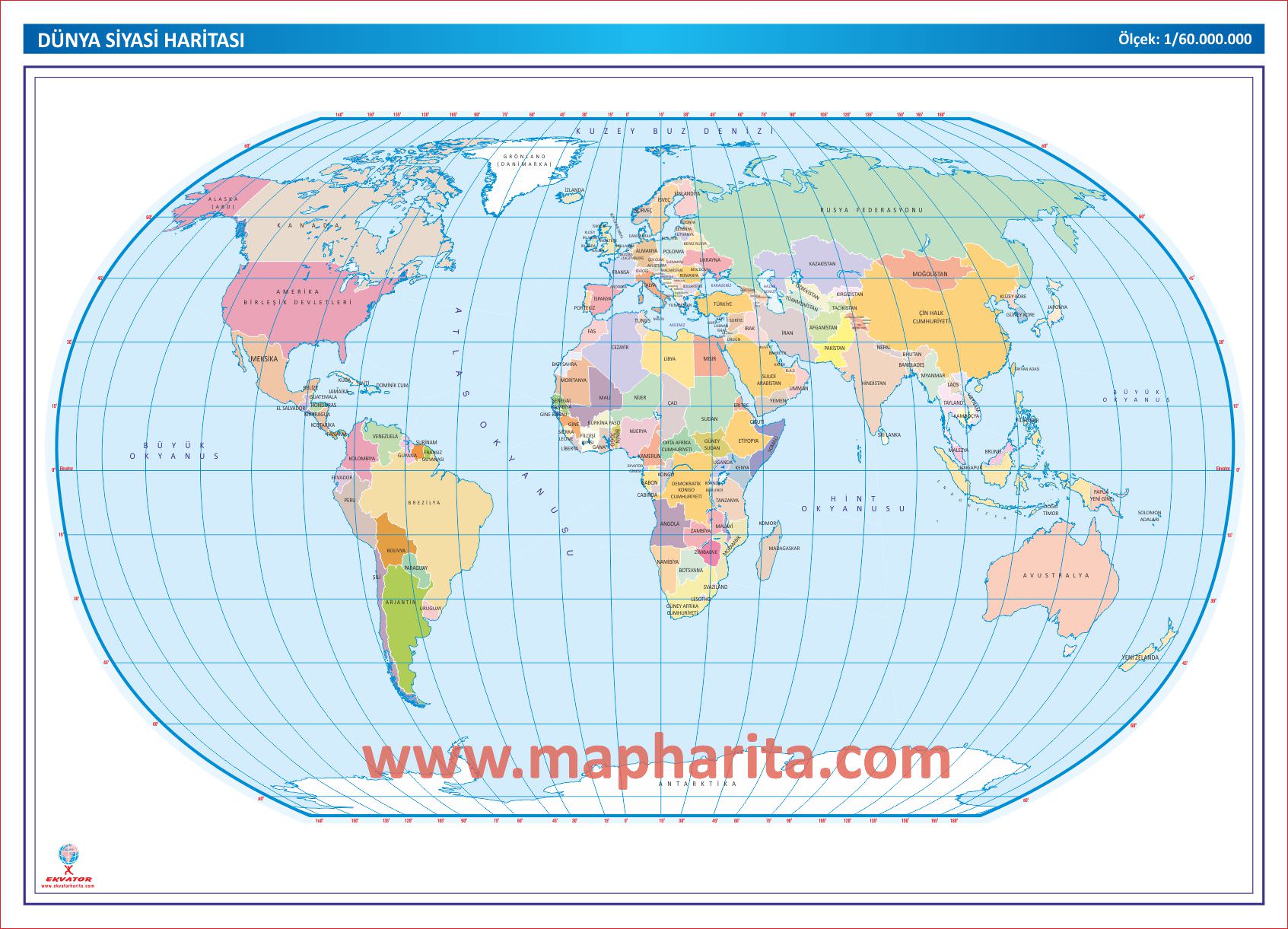Select the KANADA label
This screenshot has width=1288, height=929.
[309, 225]
